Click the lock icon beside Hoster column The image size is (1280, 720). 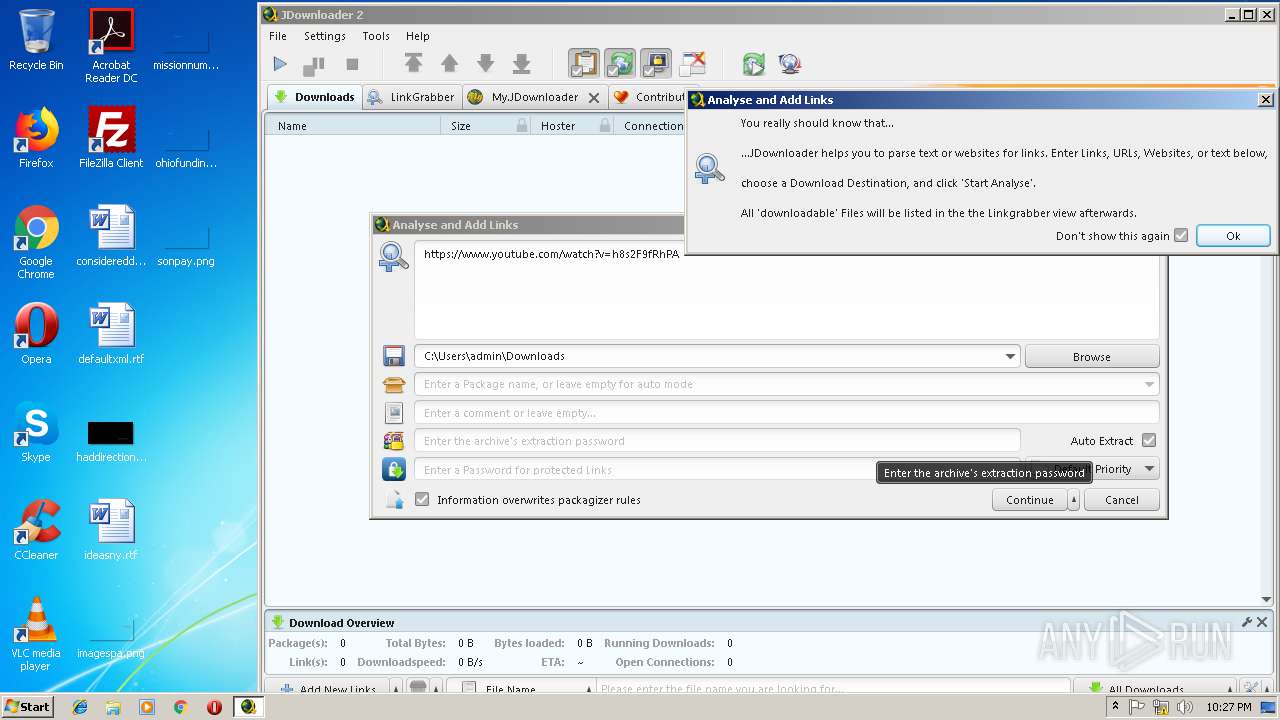click(x=605, y=126)
